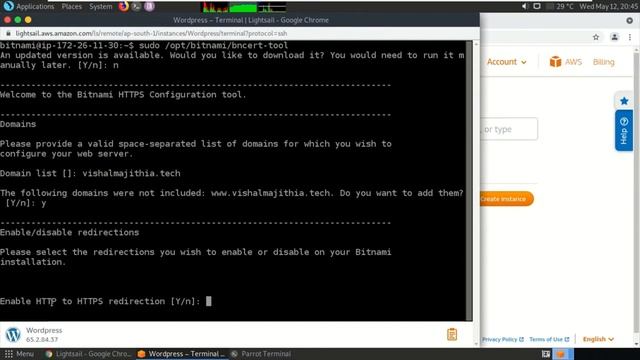Screen dimensions: 640x360
Task: Open the calendar from Wed May 12 clock
Action: [609, 7]
